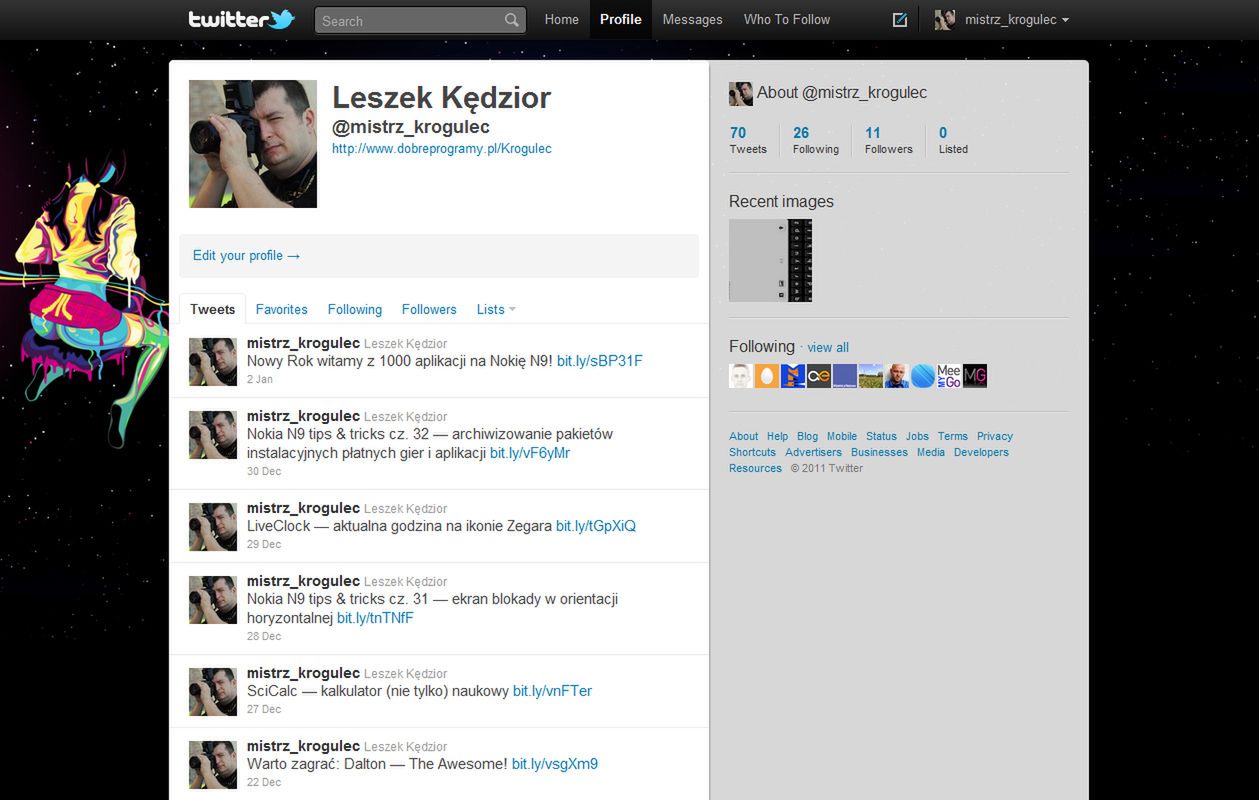
Task: Open the dobreprogramy.pl/Krogulec profile URL
Action: tap(442, 148)
